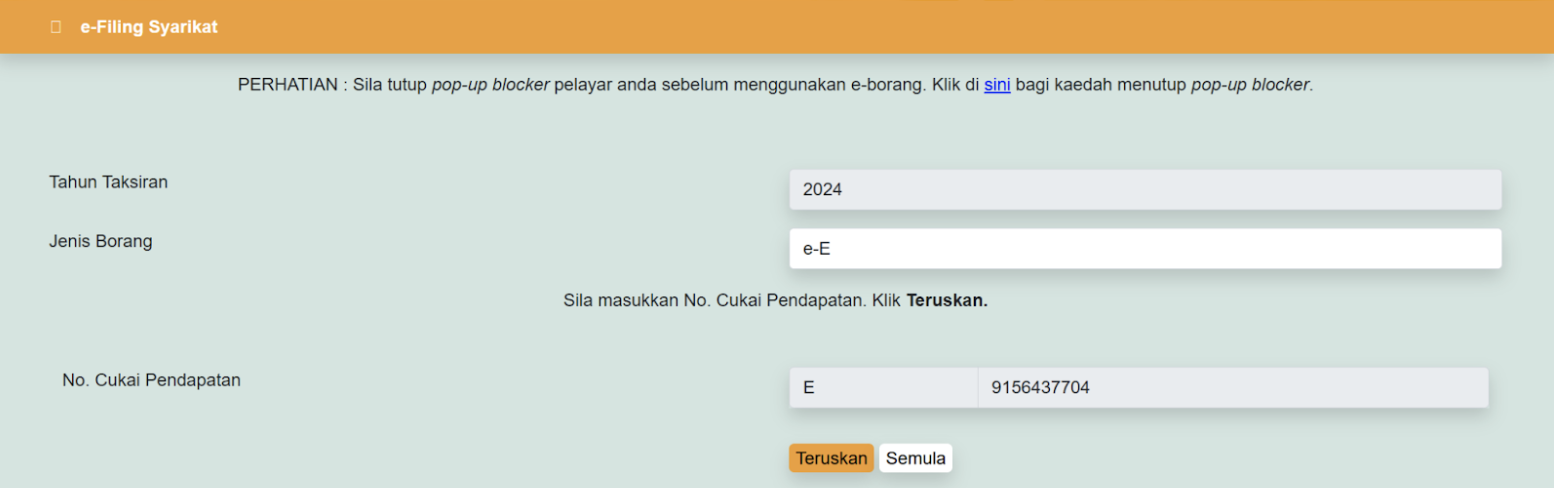The width and height of the screenshot is (1554, 488).
Task: Click the bold 'Teruskan.' word in instructions
Action: click(x=947, y=300)
